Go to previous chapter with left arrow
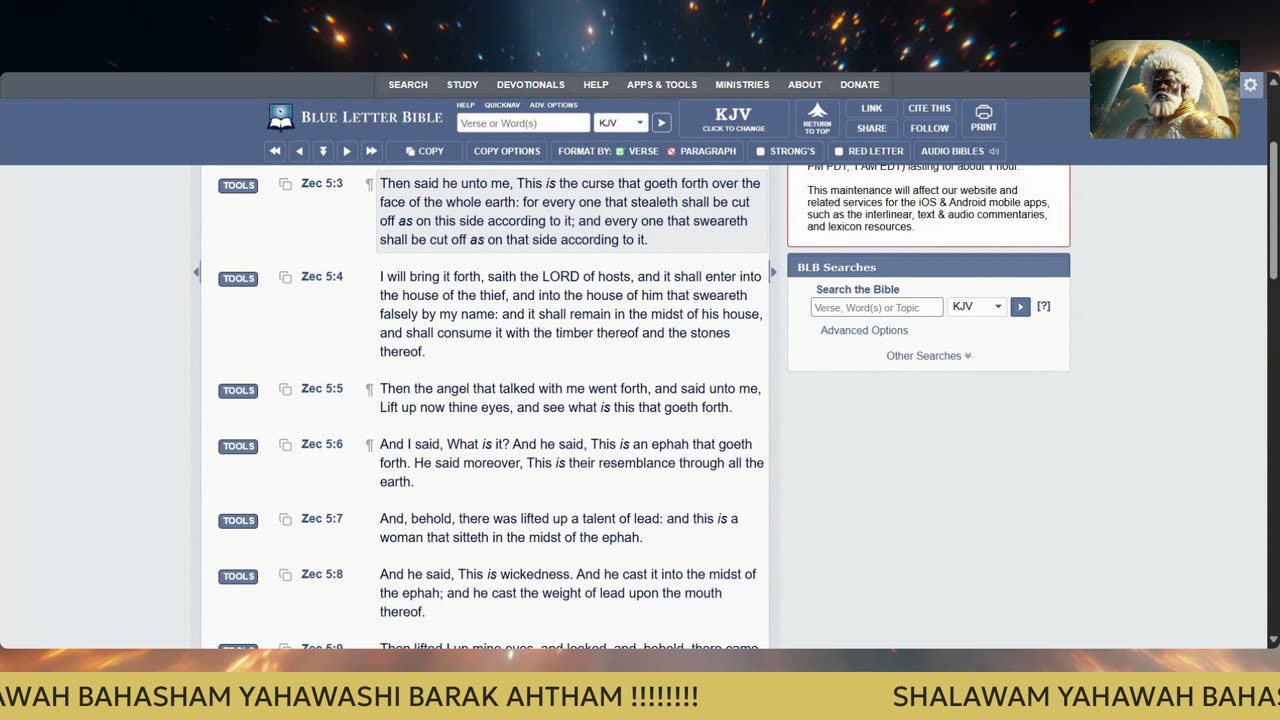1280x720 pixels. pos(299,151)
